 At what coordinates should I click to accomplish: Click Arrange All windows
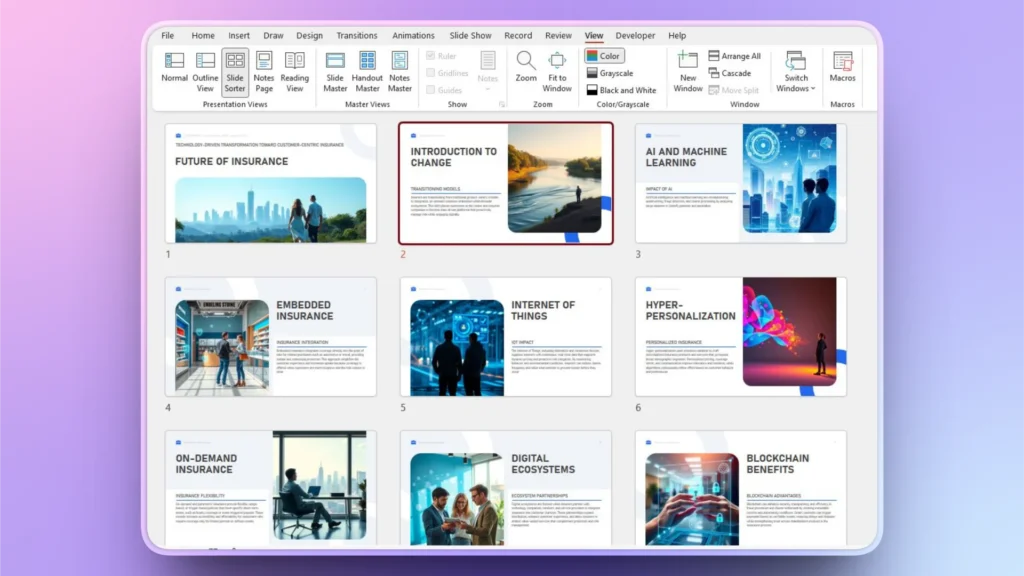click(737, 56)
